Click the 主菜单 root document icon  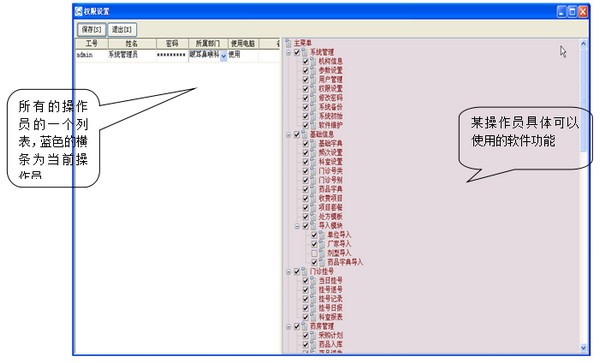288,43
